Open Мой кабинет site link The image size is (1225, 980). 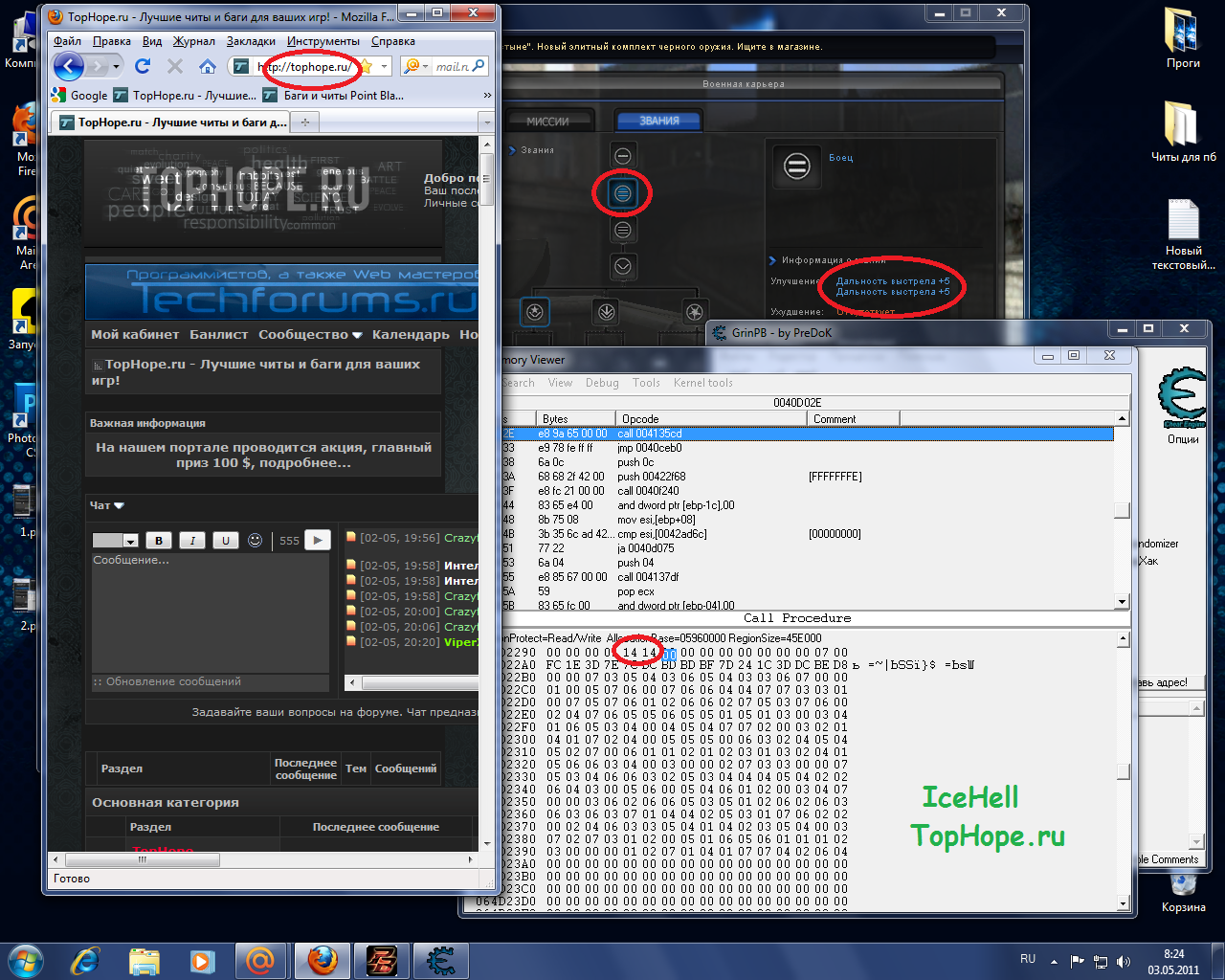(x=135, y=334)
